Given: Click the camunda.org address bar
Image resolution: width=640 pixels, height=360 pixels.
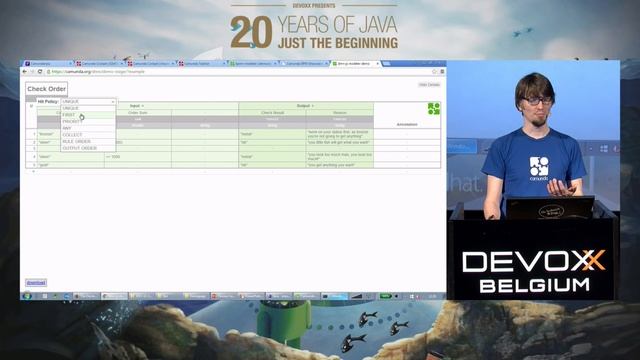Looking at the screenshot, I should 238,71.
